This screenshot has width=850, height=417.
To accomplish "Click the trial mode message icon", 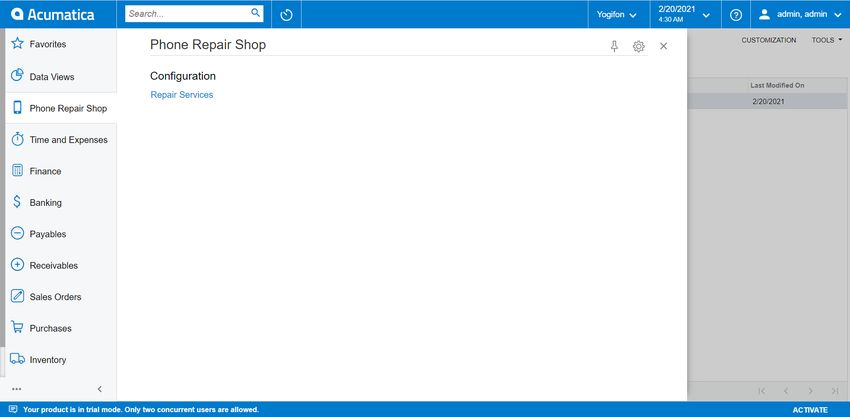I will (13, 409).
